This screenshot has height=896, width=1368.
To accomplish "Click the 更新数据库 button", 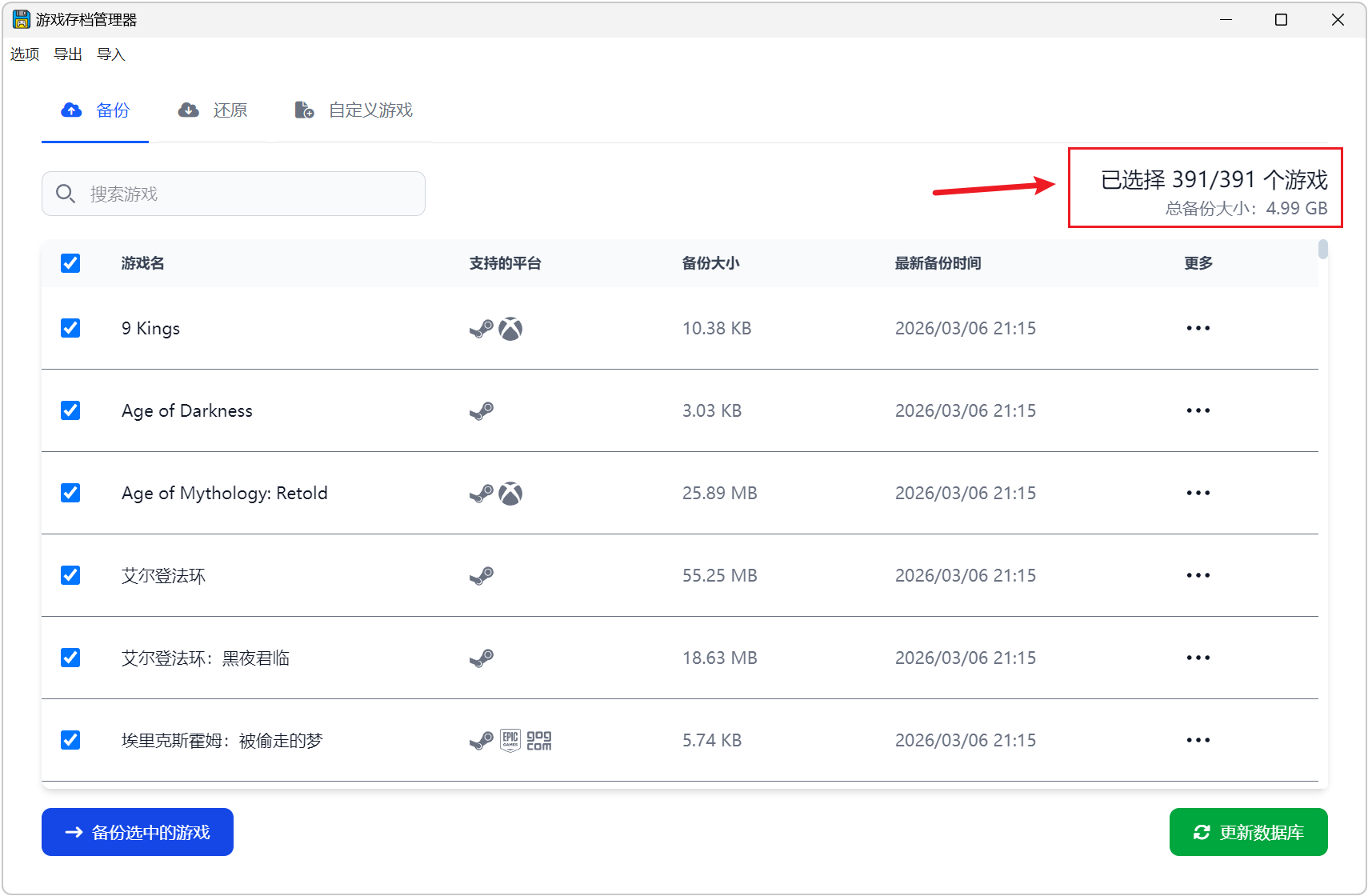I will (1249, 832).
